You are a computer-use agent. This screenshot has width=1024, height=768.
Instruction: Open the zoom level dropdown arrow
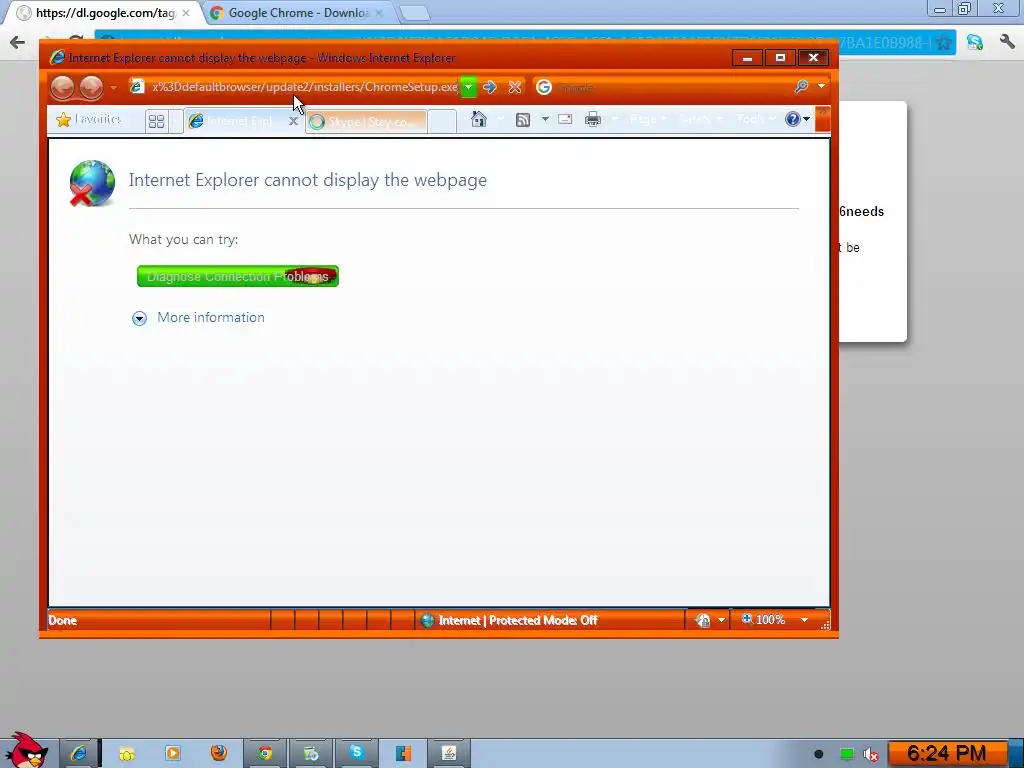click(805, 620)
